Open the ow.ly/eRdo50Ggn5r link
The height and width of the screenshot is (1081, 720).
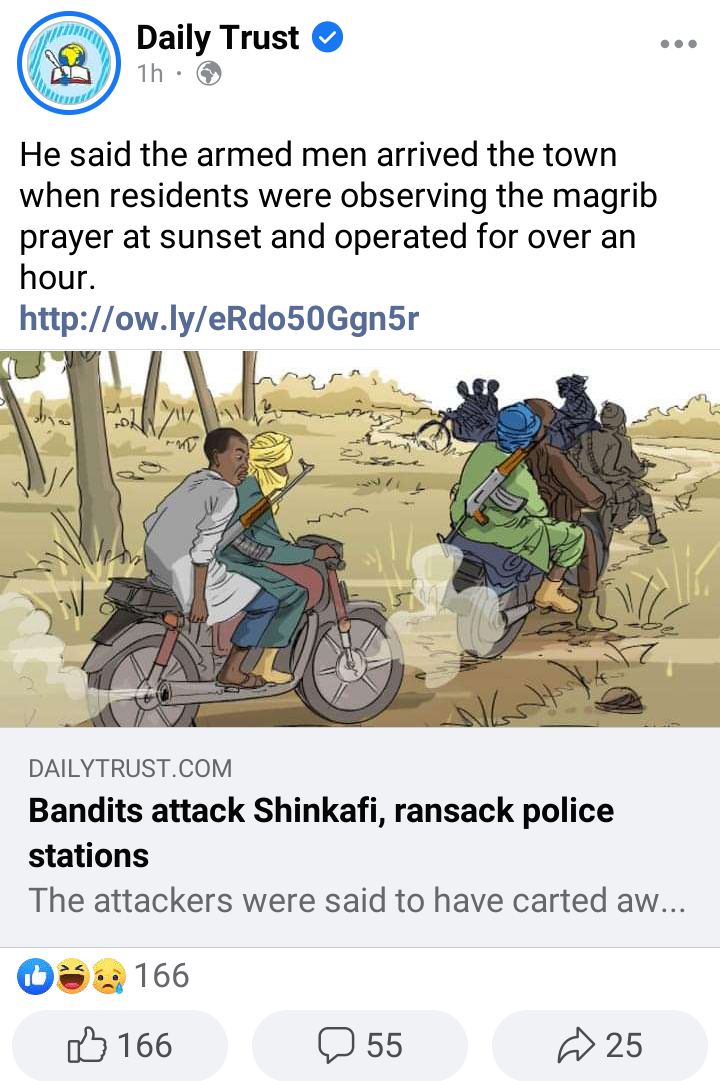click(219, 319)
